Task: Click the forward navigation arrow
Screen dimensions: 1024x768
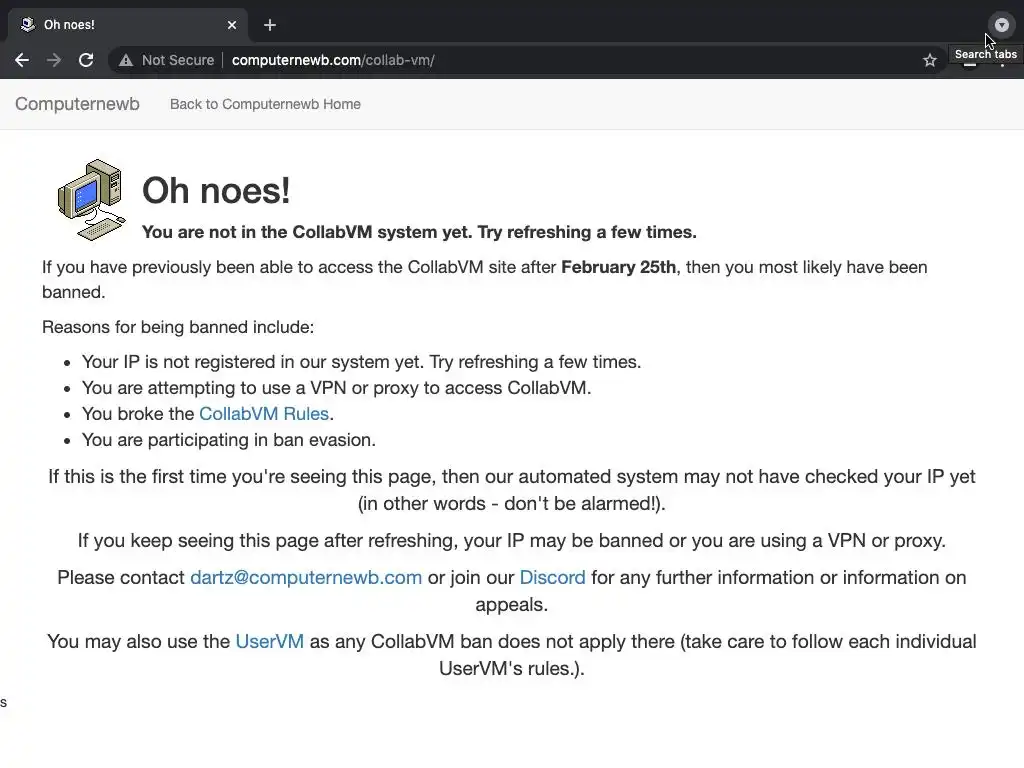Action: tap(54, 60)
